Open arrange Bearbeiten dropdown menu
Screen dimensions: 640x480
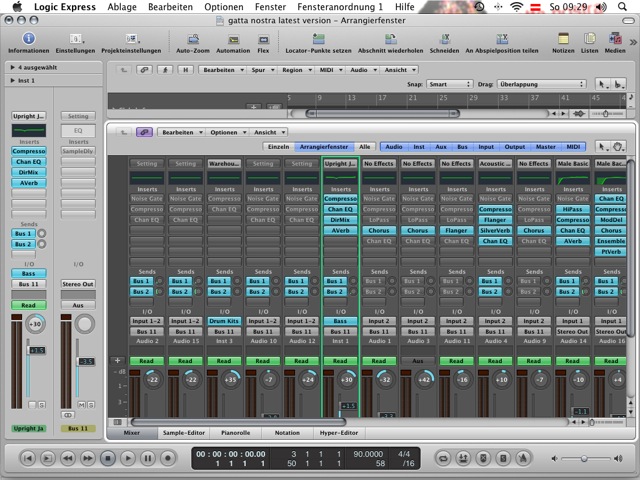pos(222,70)
